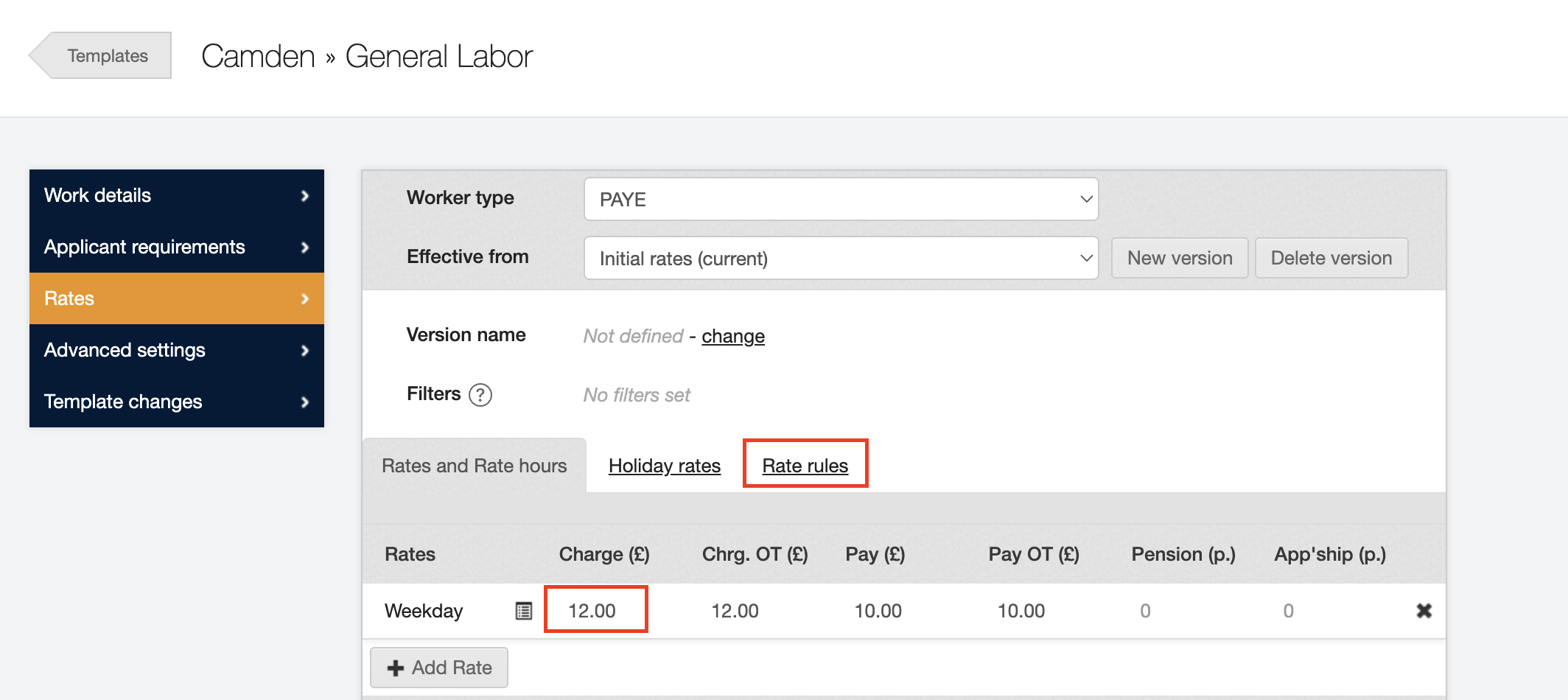Image resolution: width=1568 pixels, height=700 pixels.
Task: Click the Delete version button
Action: coord(1331,258)
